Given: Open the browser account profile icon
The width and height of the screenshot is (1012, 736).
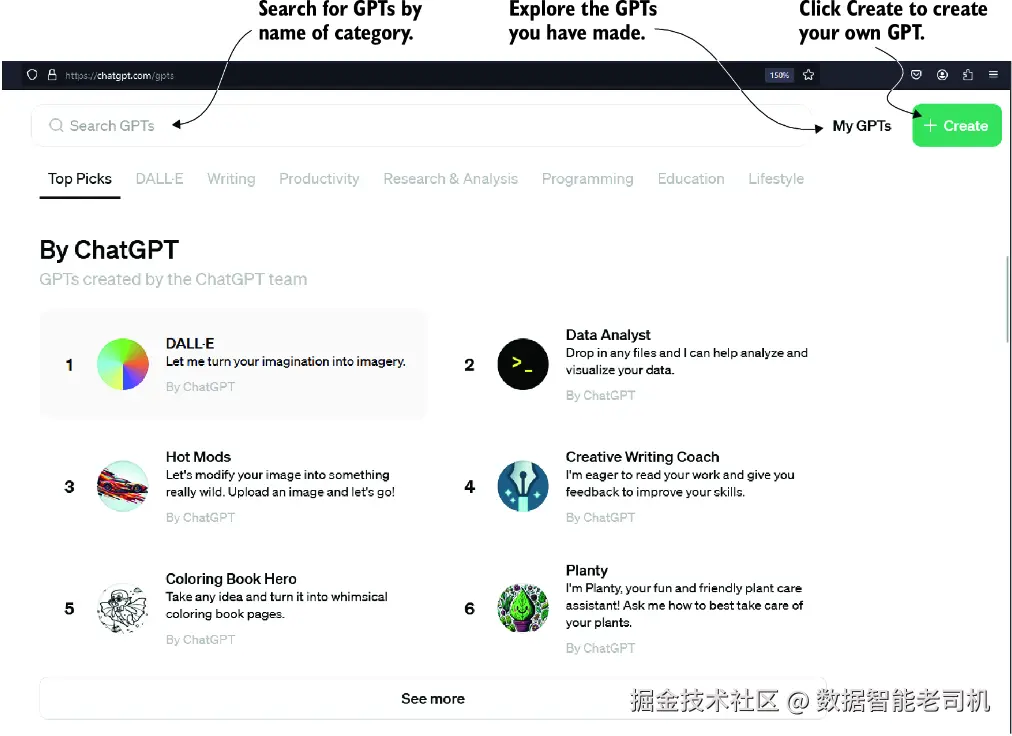Looking at the screenshot, I should click(x=942, y=75).
